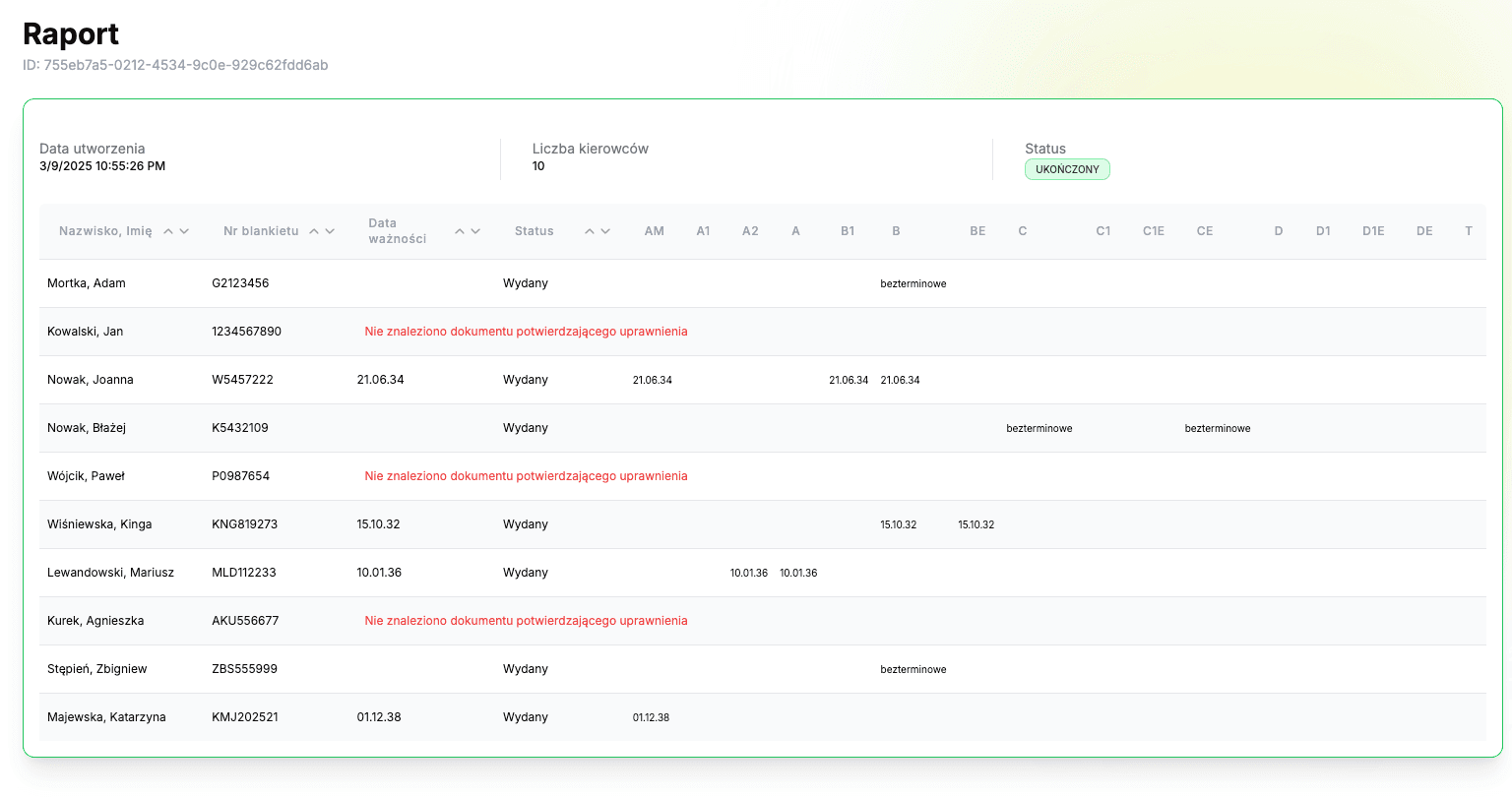Click the Raport page heading
The image size is (1512, 797).
coord(71,34)
